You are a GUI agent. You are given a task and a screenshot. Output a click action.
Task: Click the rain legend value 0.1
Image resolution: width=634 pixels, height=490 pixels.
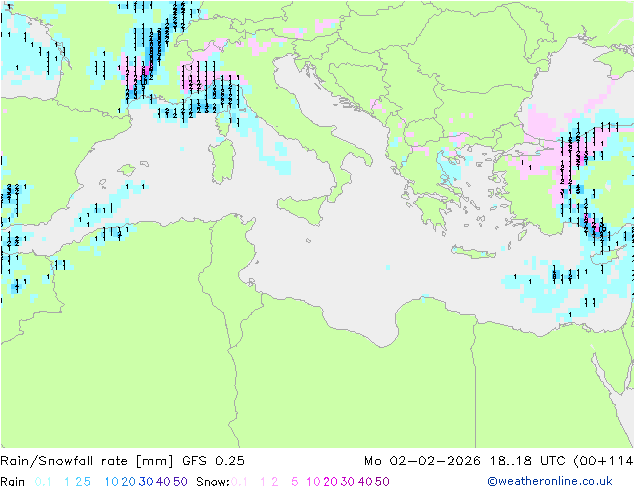pyautogui.click(x=43, y=482)
